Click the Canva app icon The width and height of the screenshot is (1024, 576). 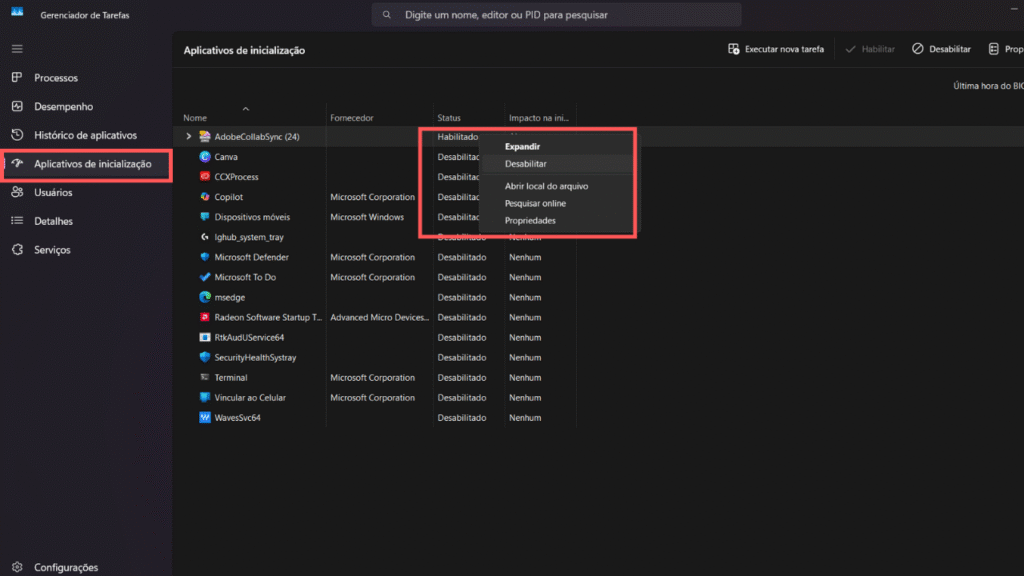tap(205, 157)
